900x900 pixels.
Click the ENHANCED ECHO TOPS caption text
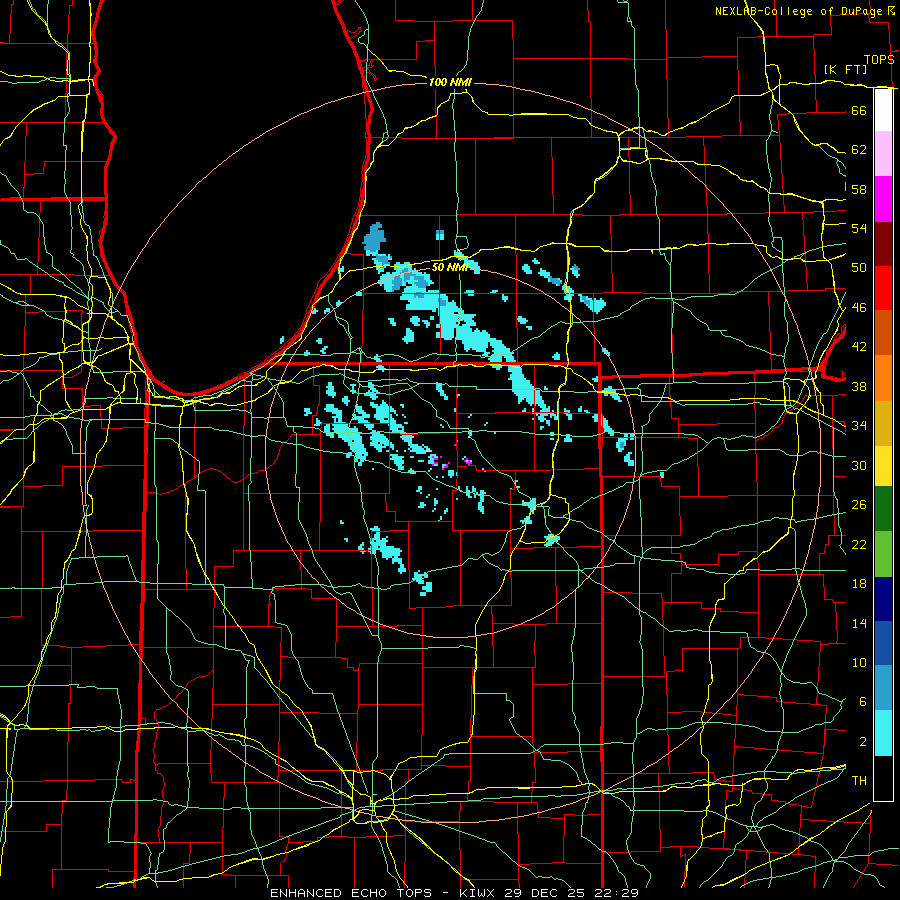(x=351, y=893)
